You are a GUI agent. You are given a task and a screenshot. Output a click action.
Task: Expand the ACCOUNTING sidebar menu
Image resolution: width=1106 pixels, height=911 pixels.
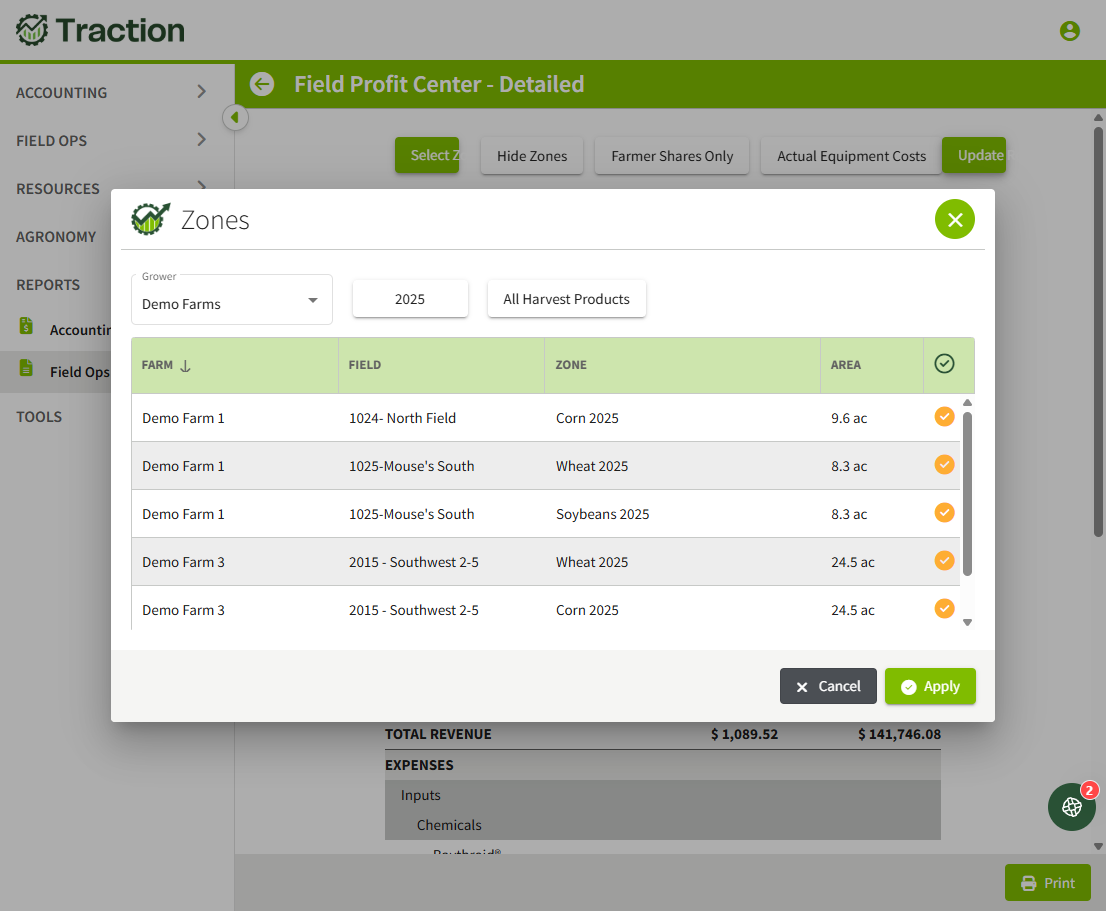pos(113,92)
